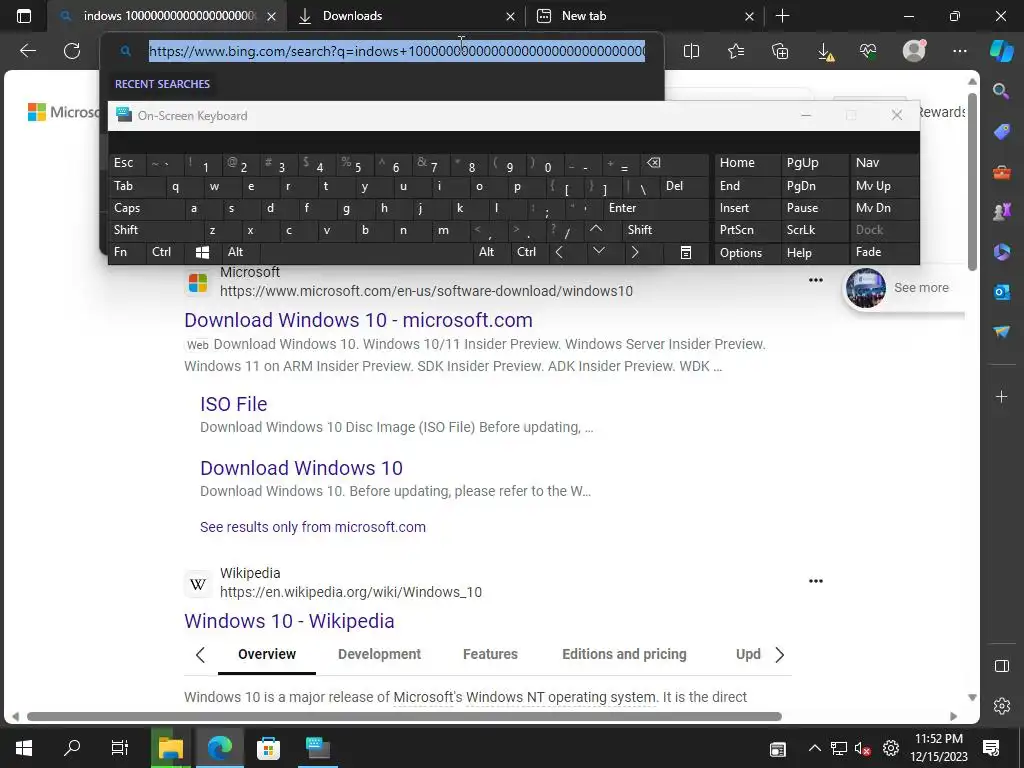The image size is (1024, 768).
Task: Open sidebar Outlook icon
Action: tap(1002, 292)
